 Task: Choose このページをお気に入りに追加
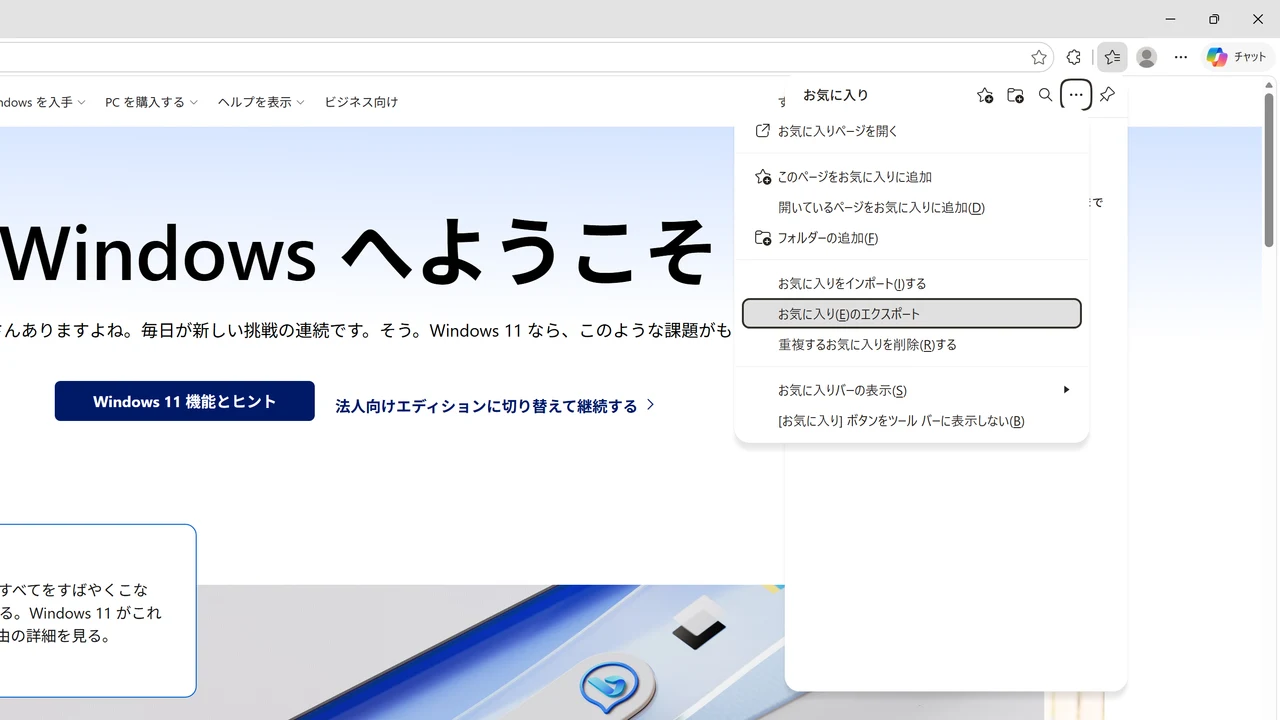(912, 177)
